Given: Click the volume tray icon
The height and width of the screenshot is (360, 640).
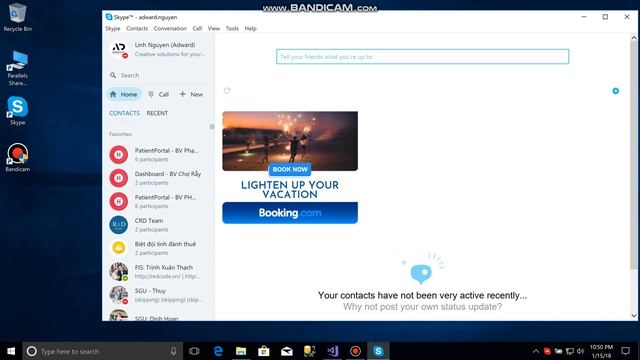Looking at the screenshot, I should pyautogui.click(x=580, y=351).
